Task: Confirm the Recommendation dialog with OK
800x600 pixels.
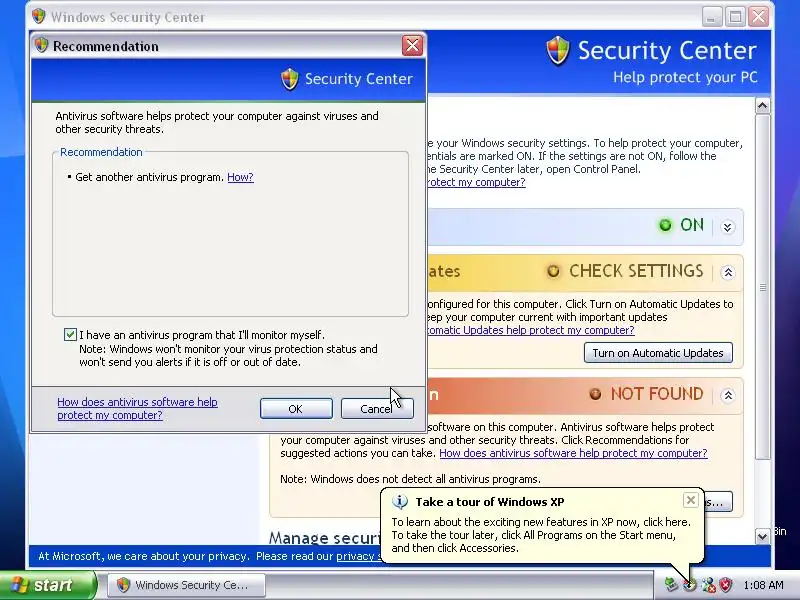Action: click(296, 409)
